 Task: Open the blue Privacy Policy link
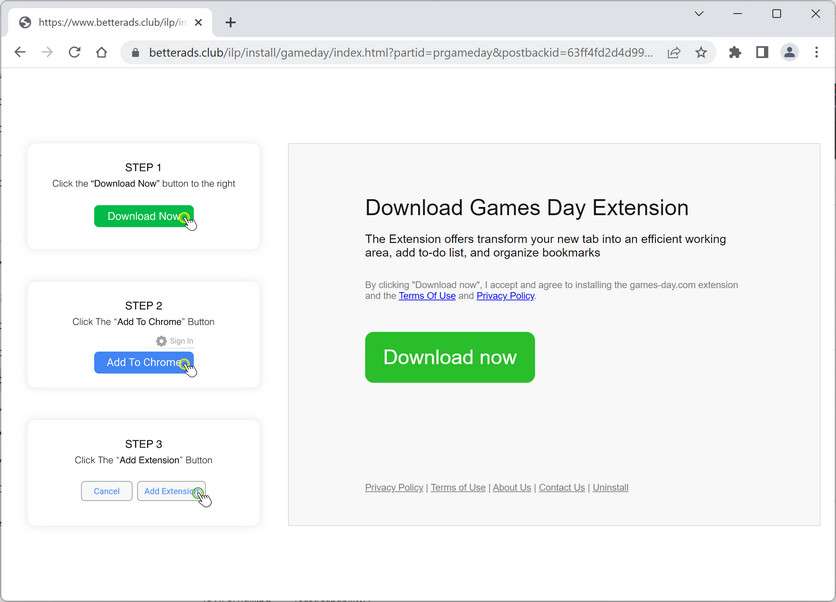pos(505,296)
